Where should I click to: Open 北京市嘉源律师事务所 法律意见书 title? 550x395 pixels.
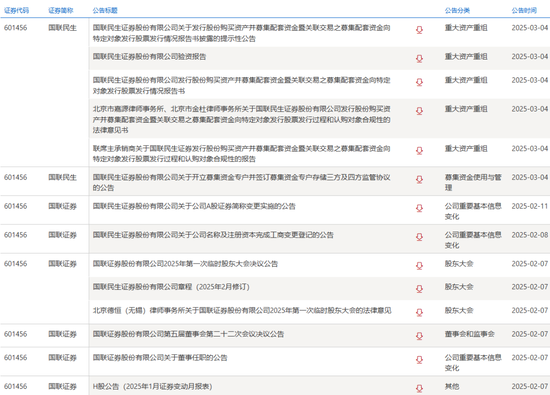pyautogui.click(x=241, y=119)
